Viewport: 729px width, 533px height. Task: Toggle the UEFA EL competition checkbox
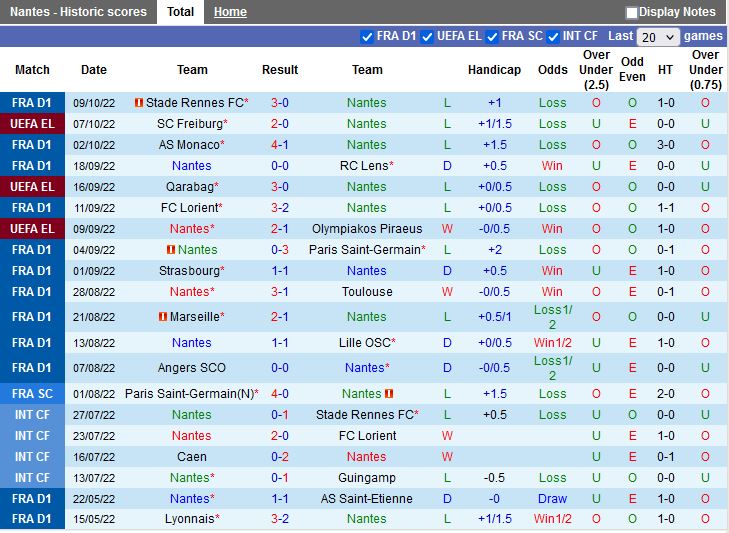pyautogui.click(x=428, y=36)
